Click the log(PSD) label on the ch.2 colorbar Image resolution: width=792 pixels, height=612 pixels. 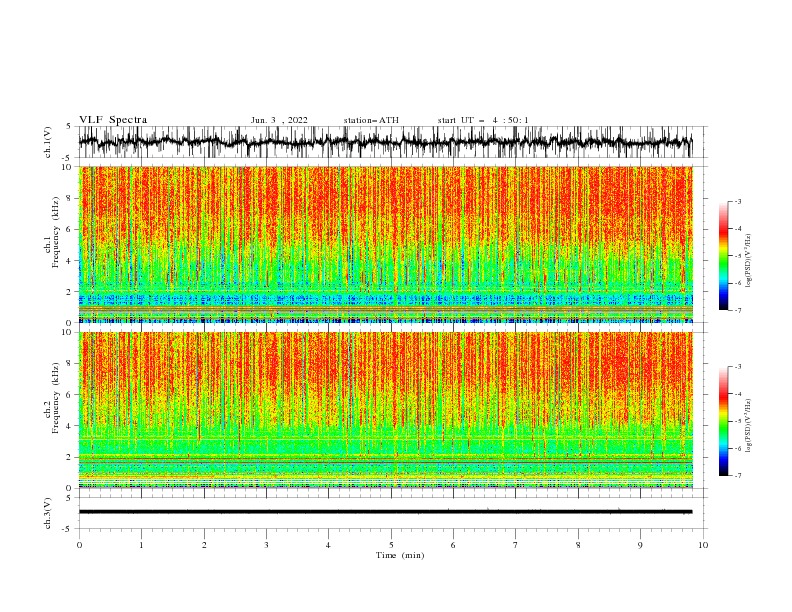pyautogui.click(x=749, y=426)
